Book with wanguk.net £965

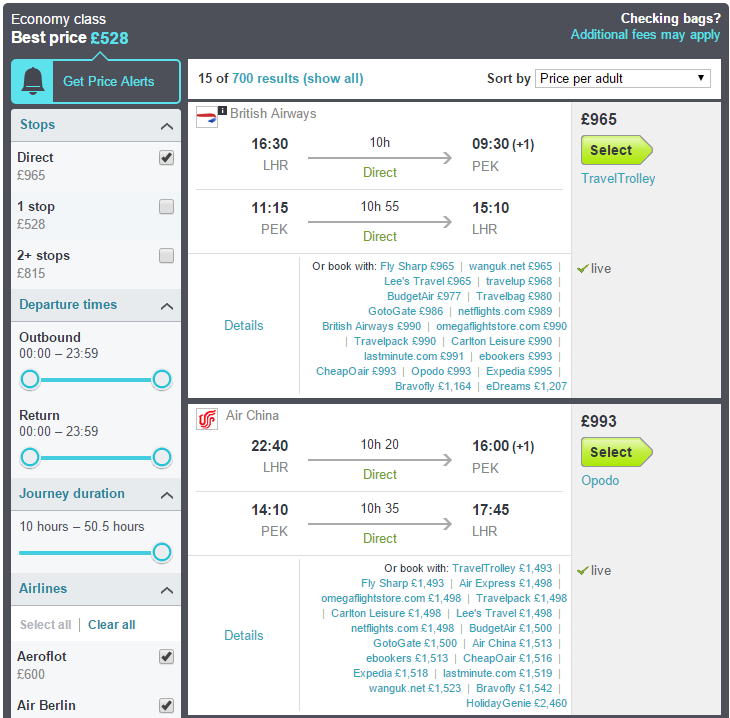coord(510,266)
